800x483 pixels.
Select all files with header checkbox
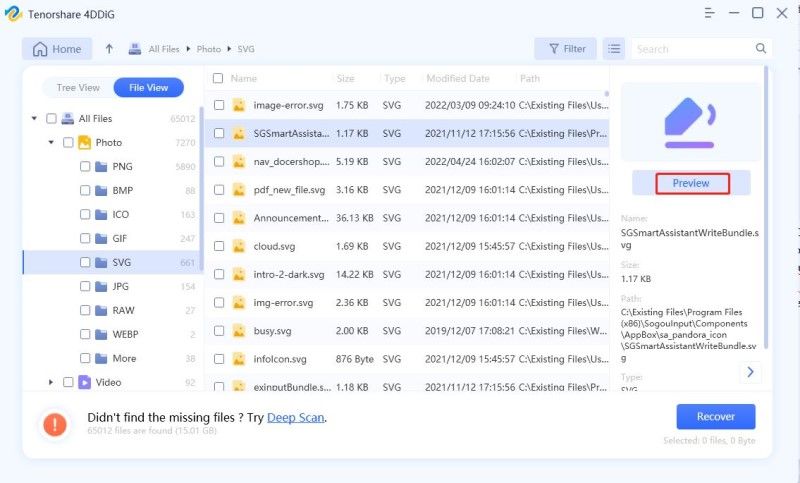[x=218, y=78]
